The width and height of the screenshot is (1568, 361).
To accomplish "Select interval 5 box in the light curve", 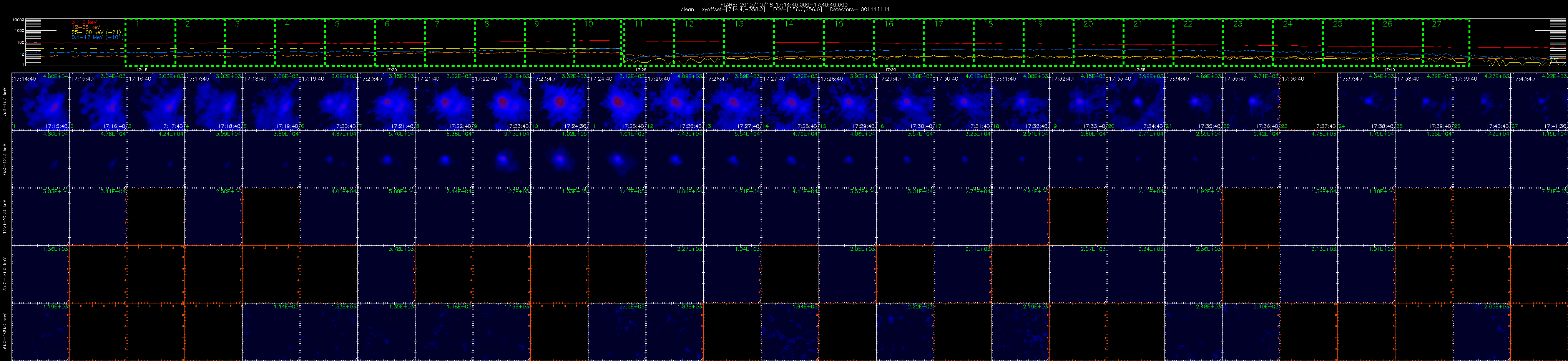I will pos(350,42).
